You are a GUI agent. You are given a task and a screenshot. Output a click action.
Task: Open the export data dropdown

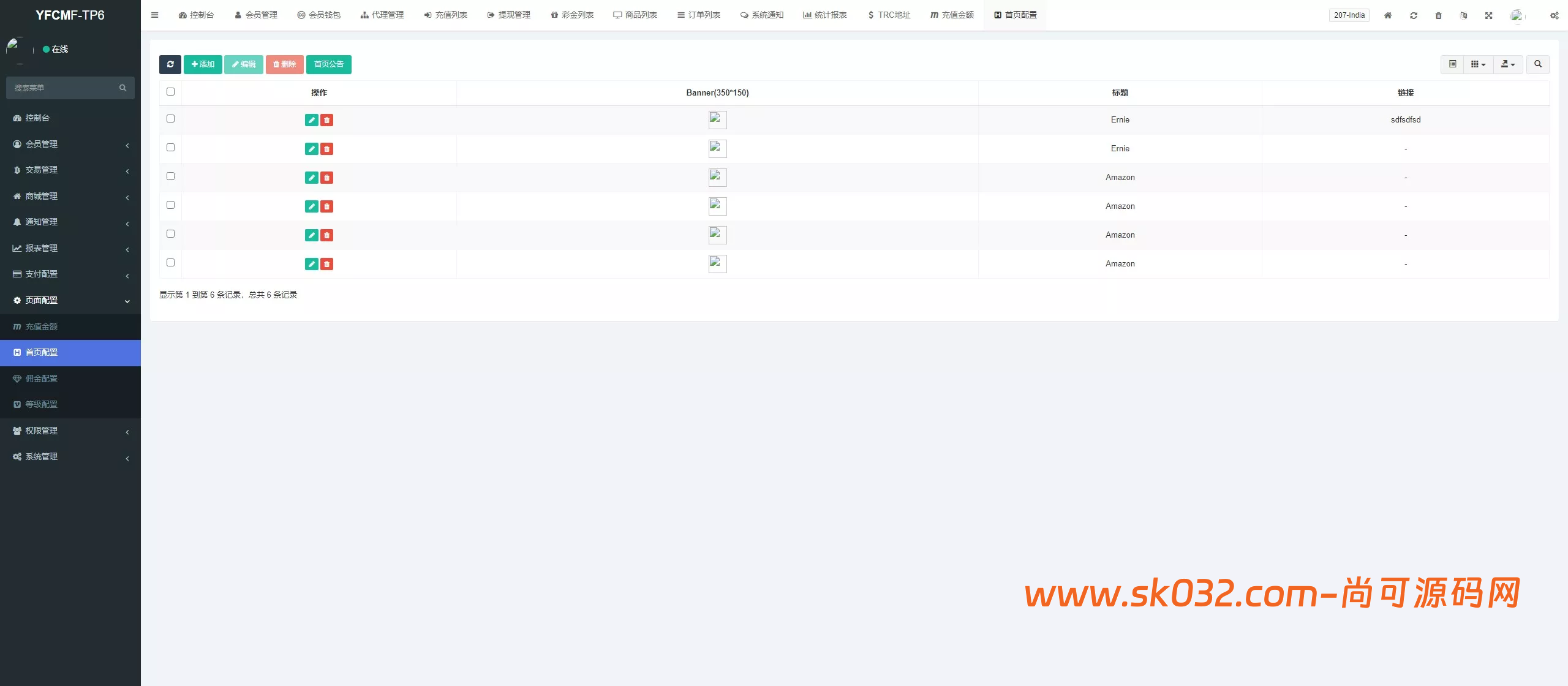pos(1507,64)
